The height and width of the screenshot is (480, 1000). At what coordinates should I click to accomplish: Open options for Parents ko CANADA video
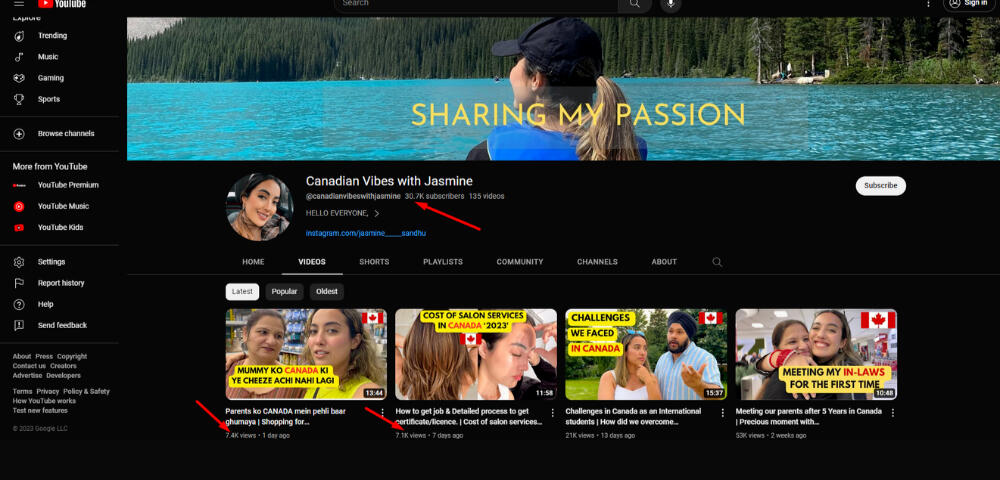click(x=383, y=412)
